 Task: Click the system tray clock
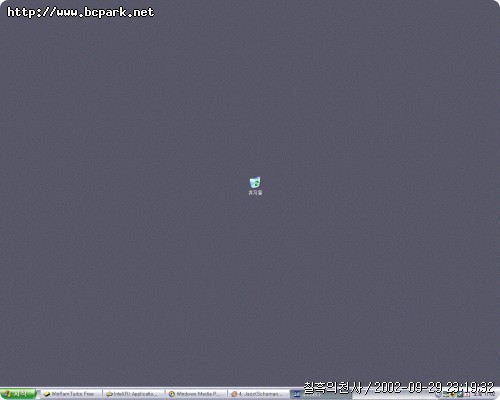click(x=484, y=395)
